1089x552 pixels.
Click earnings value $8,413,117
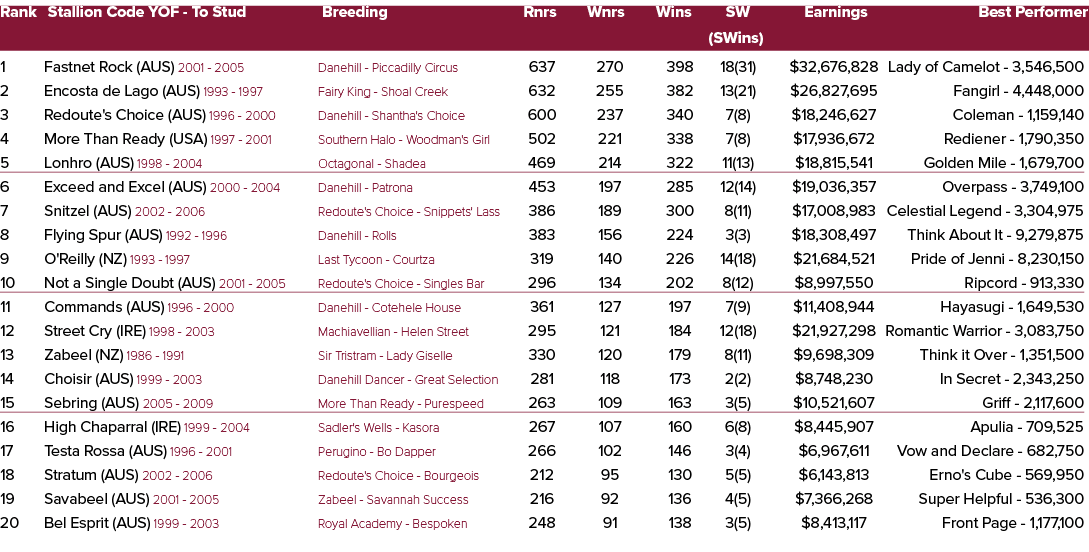[x=833, y=523]
